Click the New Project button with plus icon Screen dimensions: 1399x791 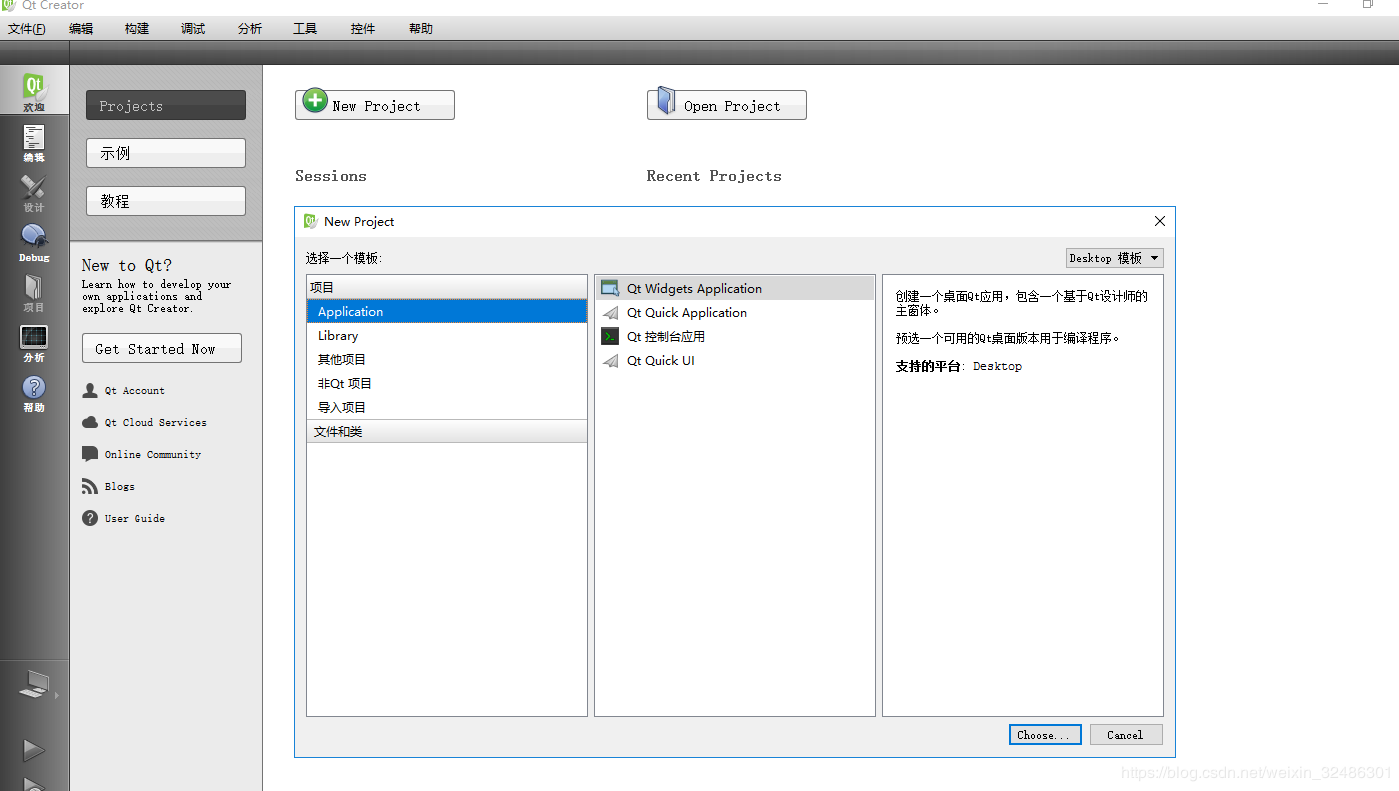[x=375, y=105]
